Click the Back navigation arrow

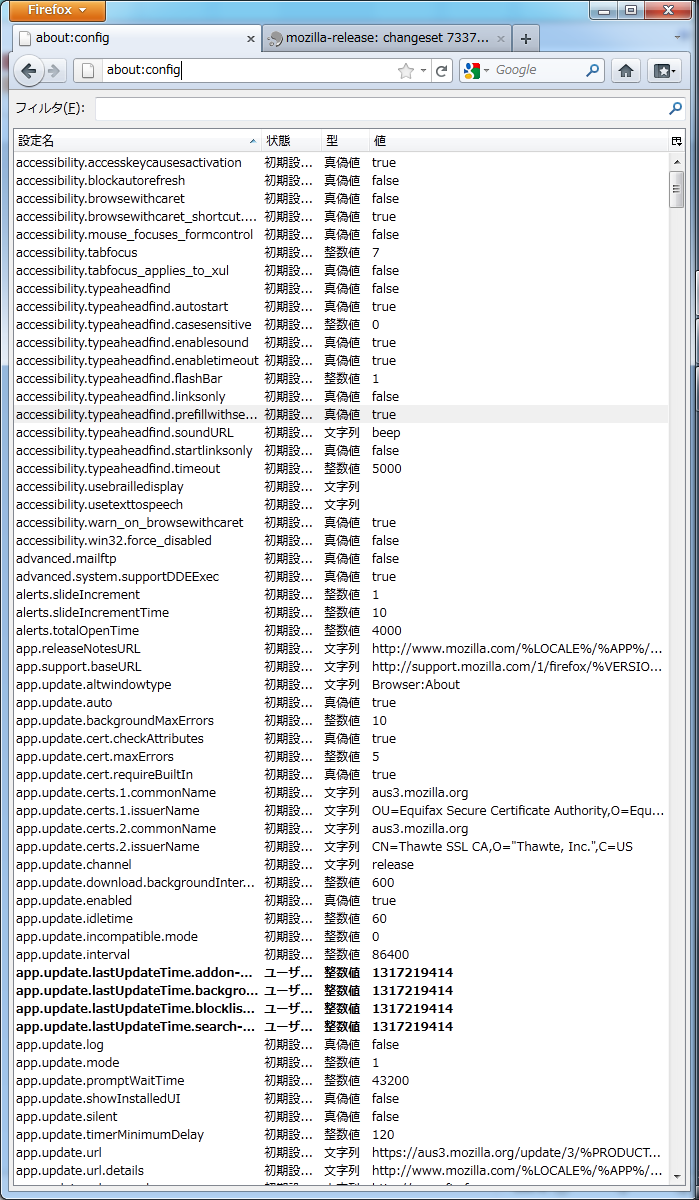point(28,71)
